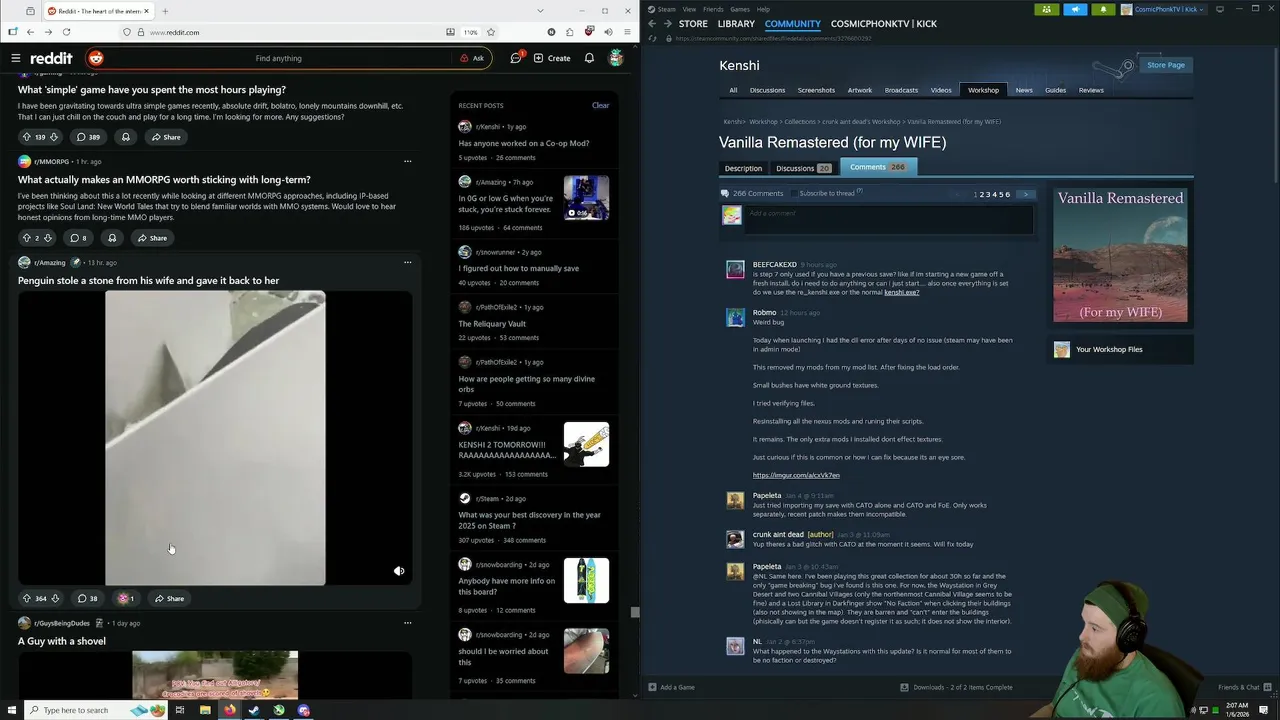Open overflow menu of MMORPG post

click(x=407, y=161)
